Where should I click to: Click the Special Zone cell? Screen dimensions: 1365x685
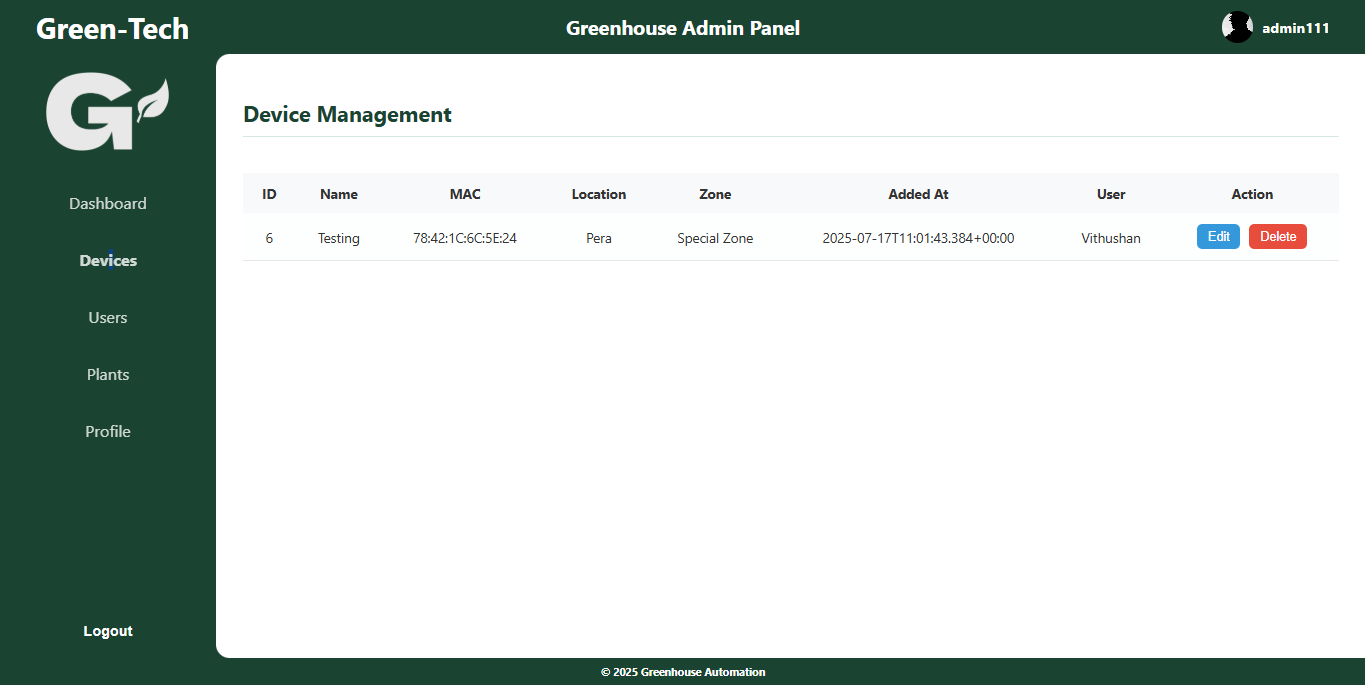715,238
